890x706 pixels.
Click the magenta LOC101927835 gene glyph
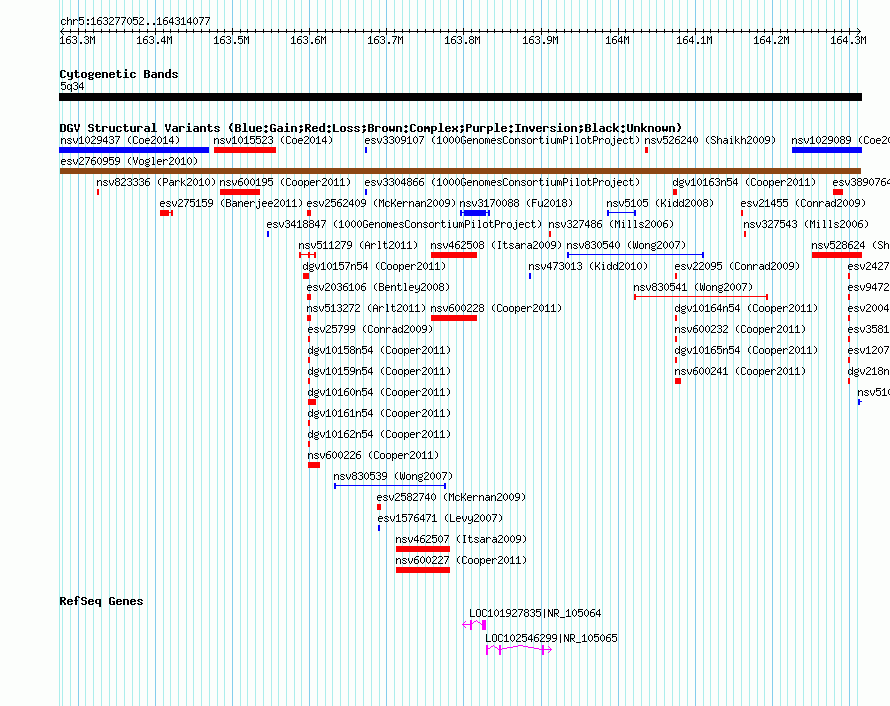point(474,625)
